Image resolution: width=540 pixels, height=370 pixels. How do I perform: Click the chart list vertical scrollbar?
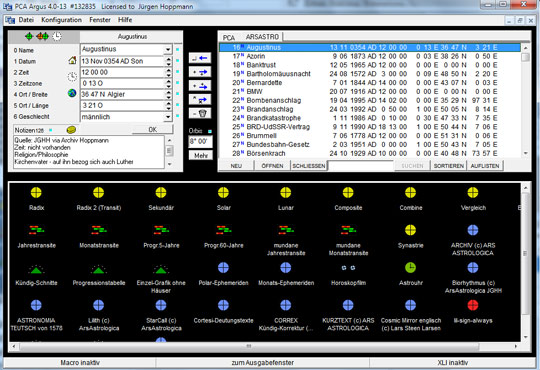(525, 100)
